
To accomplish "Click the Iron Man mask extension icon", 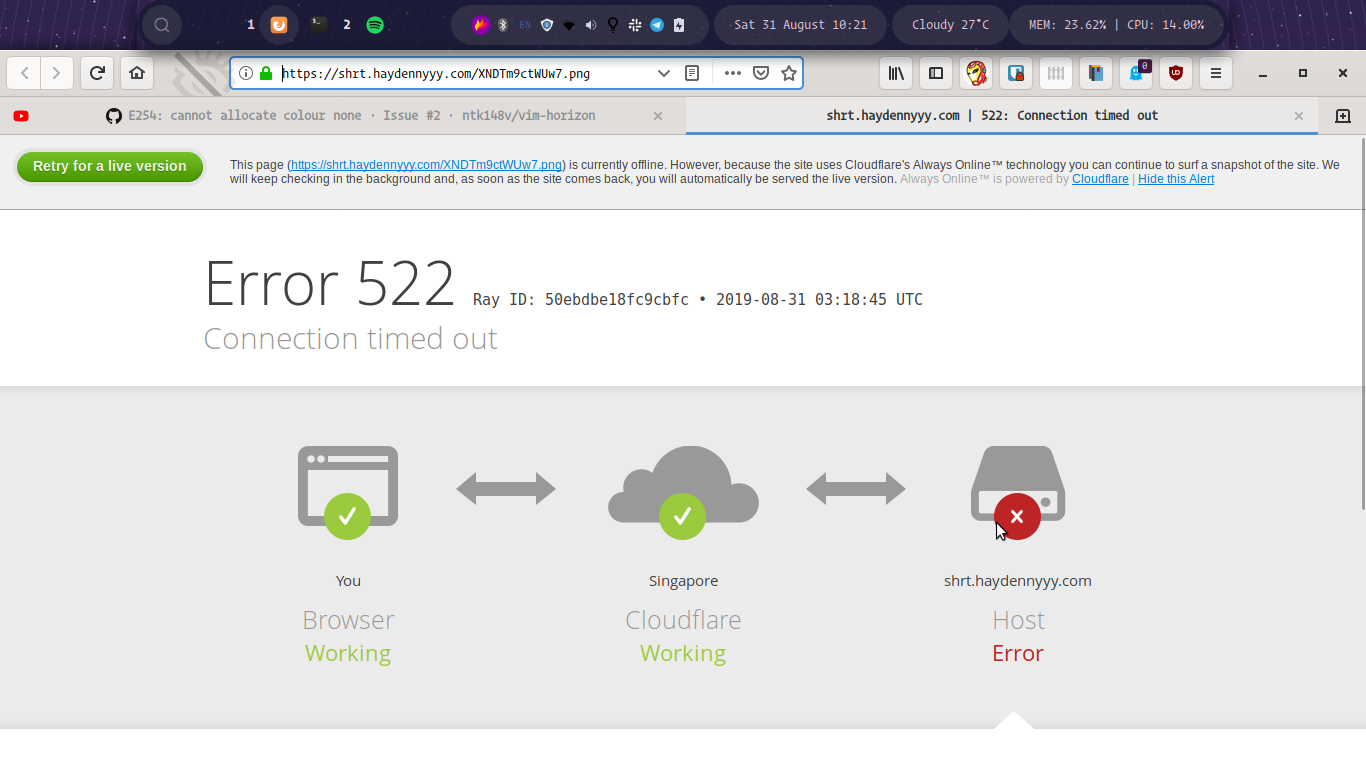I will coord(976,73).
